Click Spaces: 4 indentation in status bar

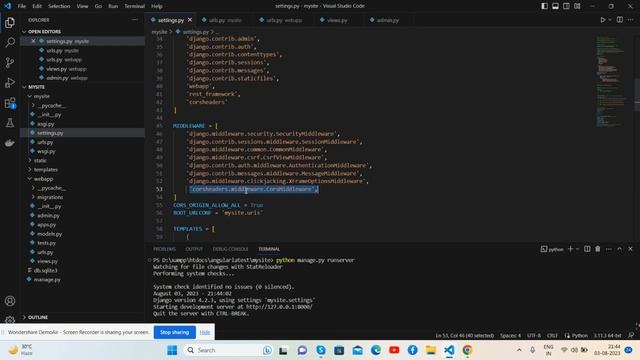510,336
